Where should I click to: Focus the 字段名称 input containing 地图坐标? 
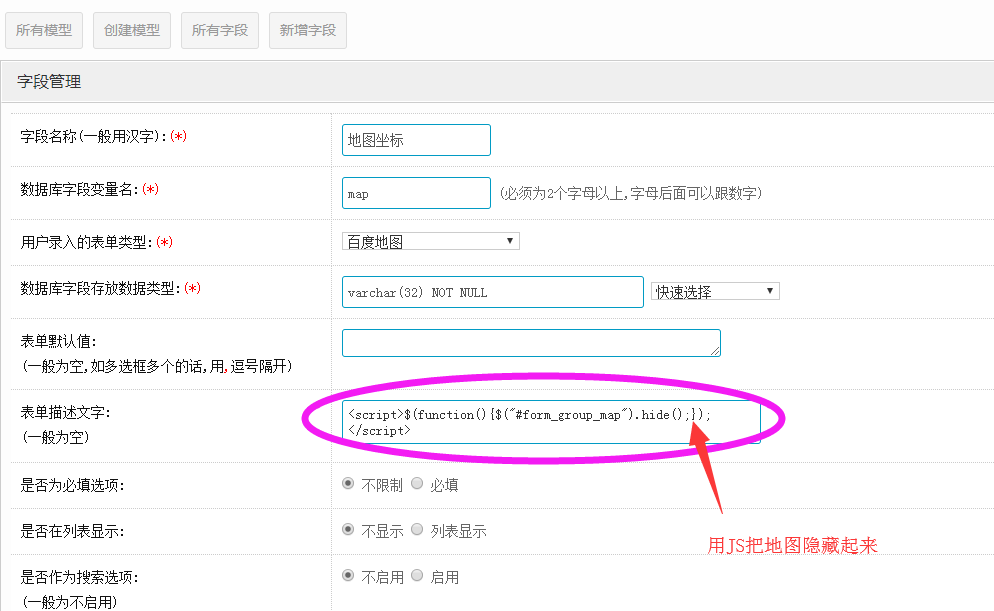[x=416, y=140]
